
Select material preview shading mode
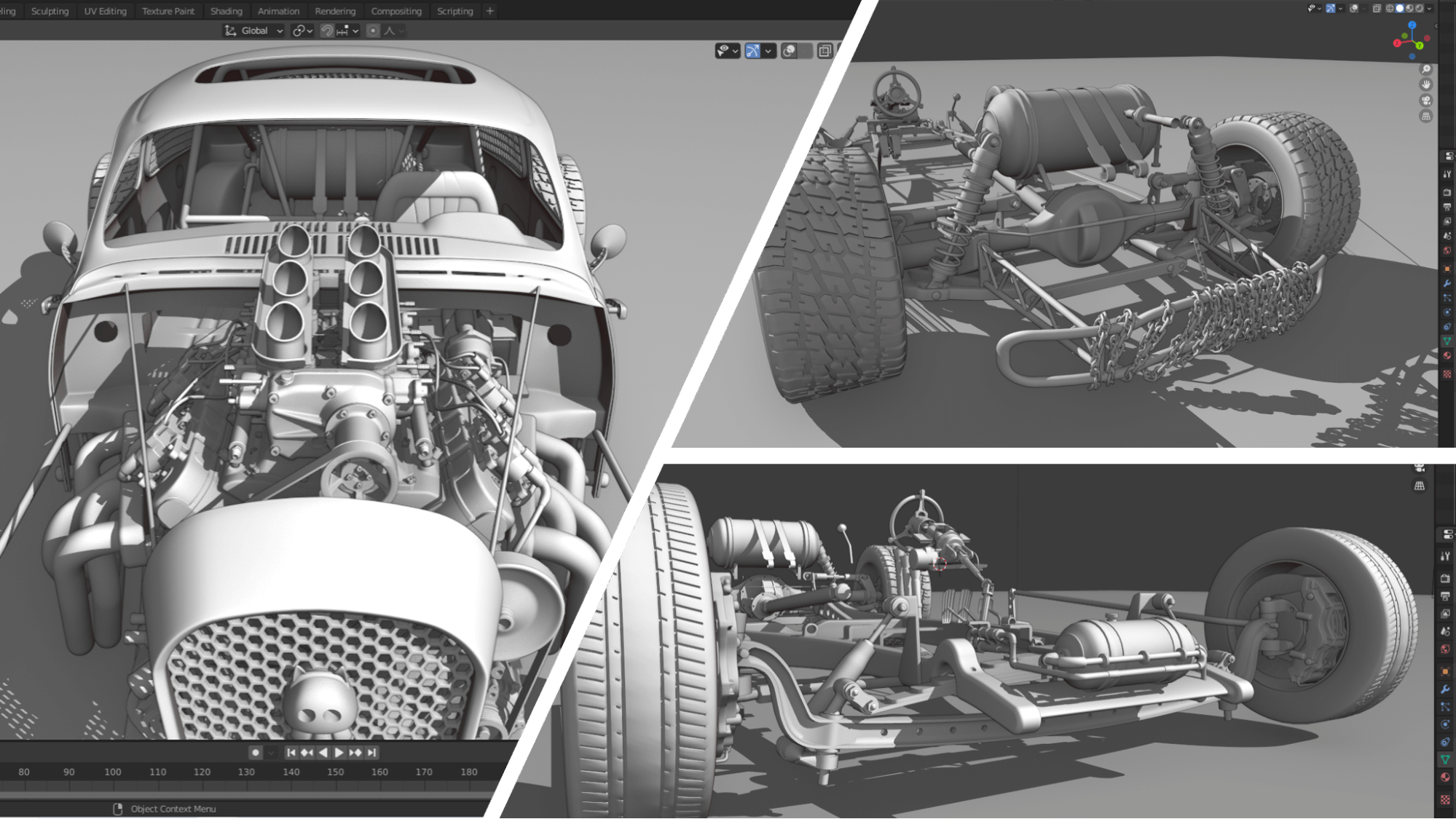point(1409,8)
